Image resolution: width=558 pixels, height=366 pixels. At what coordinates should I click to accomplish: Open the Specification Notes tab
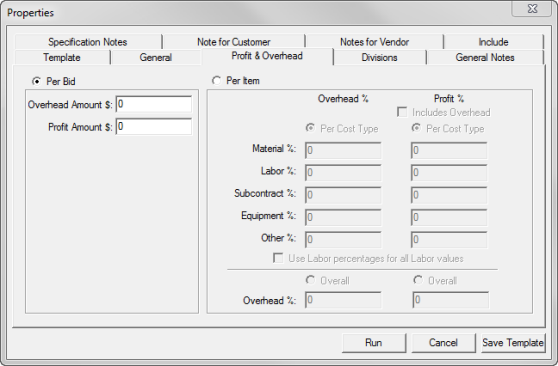point(88,42)
